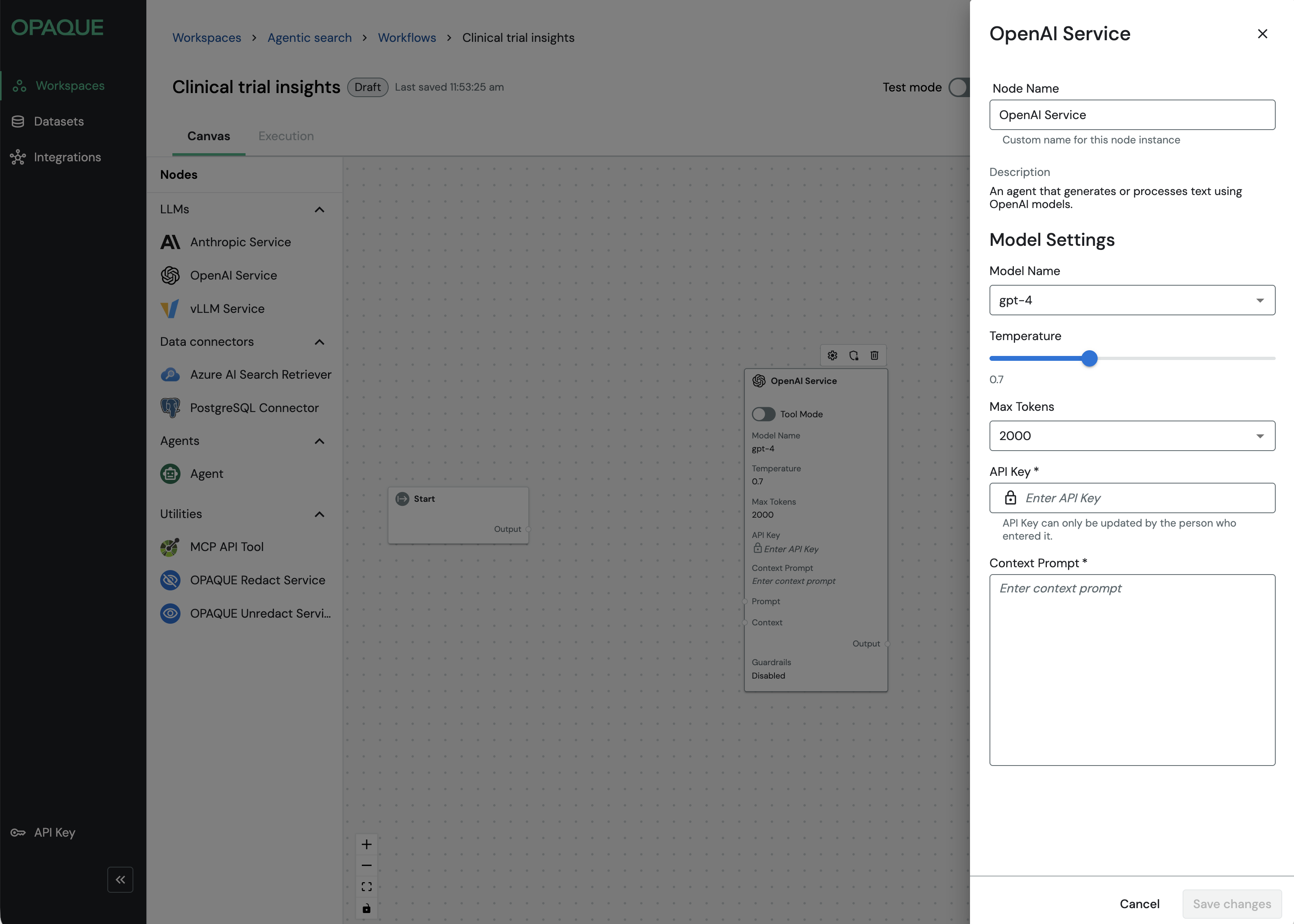The width and height of the screenshot is (1294, 924).
Task: Select the vLLM Service node icon
Action: tap(170, 309)
